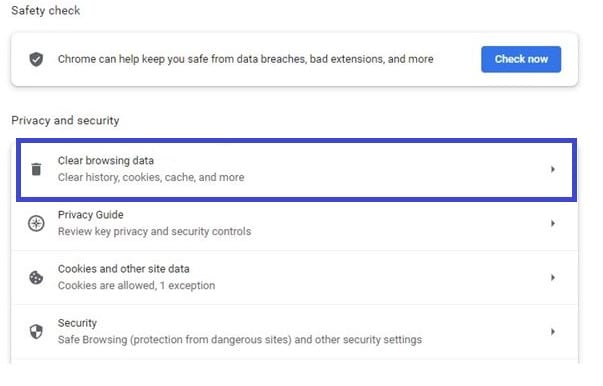Open the Security settings entry
This screenshot has height=386, width=603.
tap(295, 332)
